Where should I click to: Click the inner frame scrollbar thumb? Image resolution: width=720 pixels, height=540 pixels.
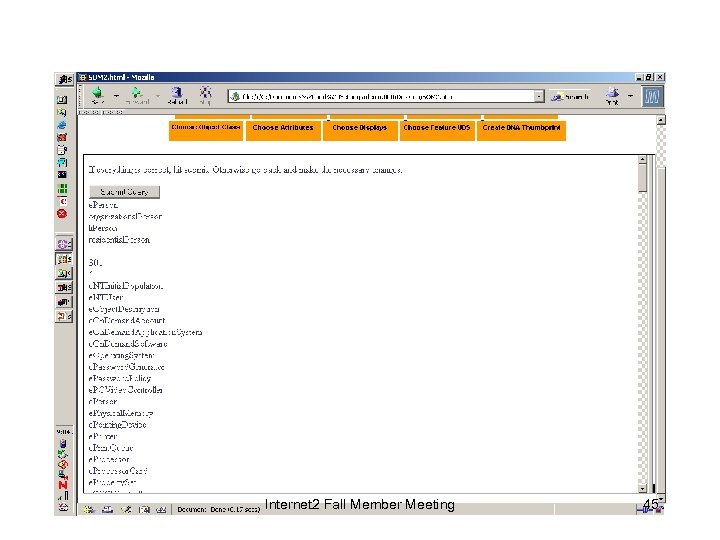(642, 178)
